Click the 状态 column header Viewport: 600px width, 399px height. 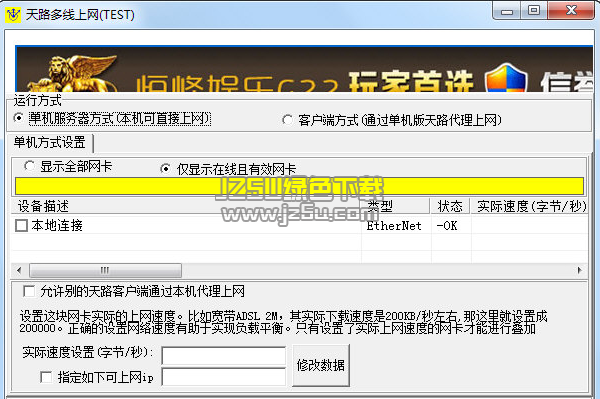450,206
